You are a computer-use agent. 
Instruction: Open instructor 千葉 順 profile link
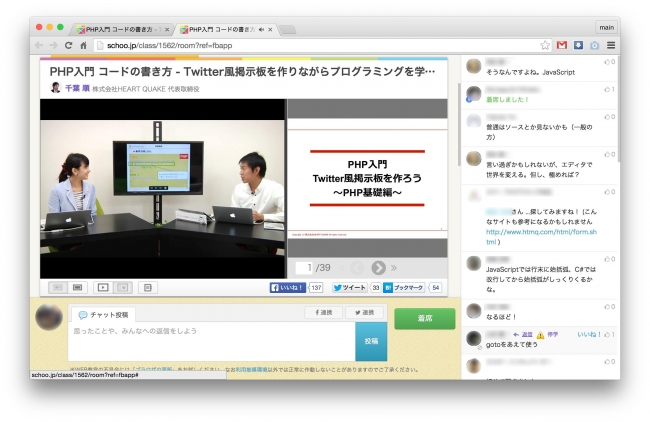click(x=77, y=88)
